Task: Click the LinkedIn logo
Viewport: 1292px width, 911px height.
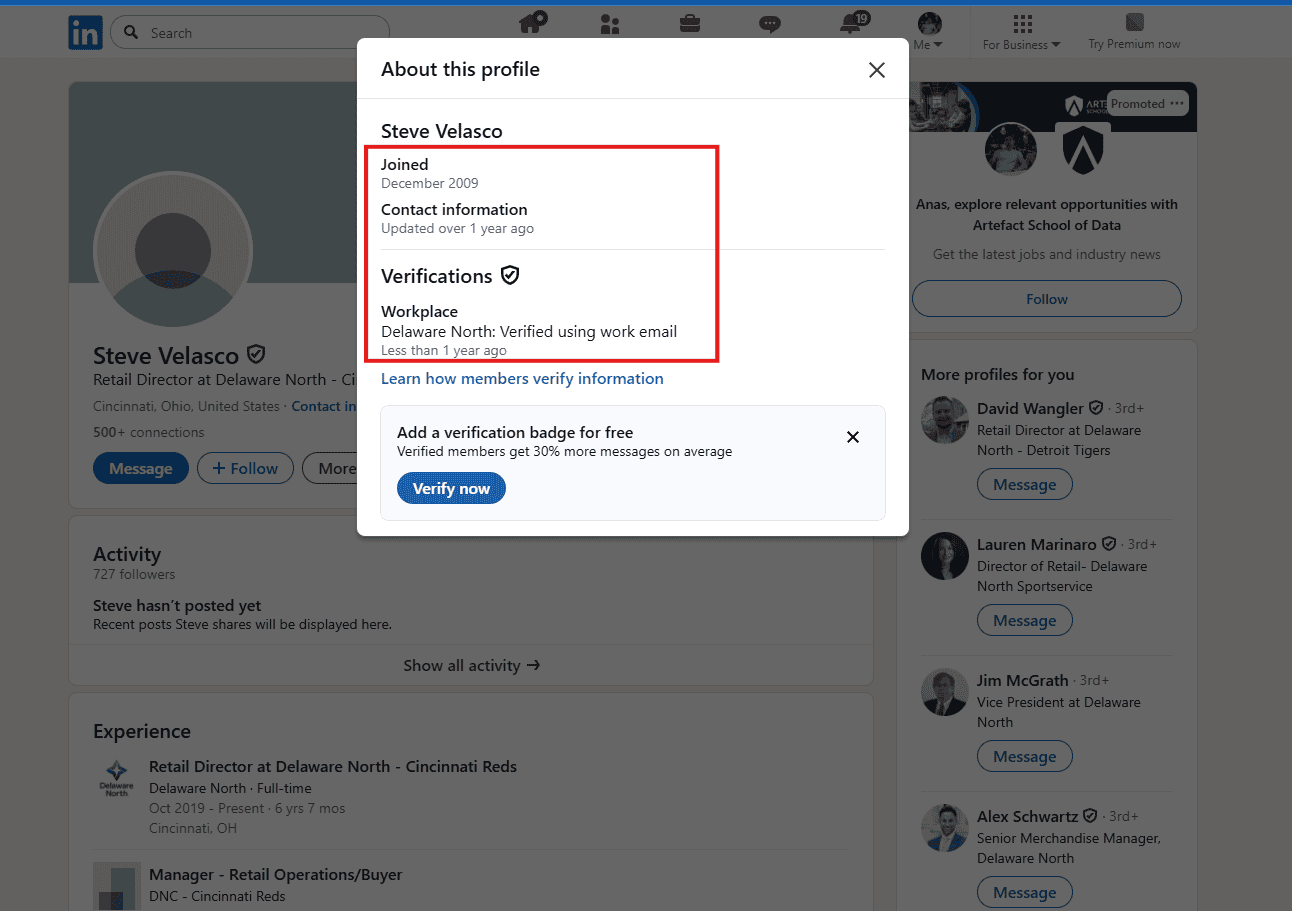Action: pos(85,33)
